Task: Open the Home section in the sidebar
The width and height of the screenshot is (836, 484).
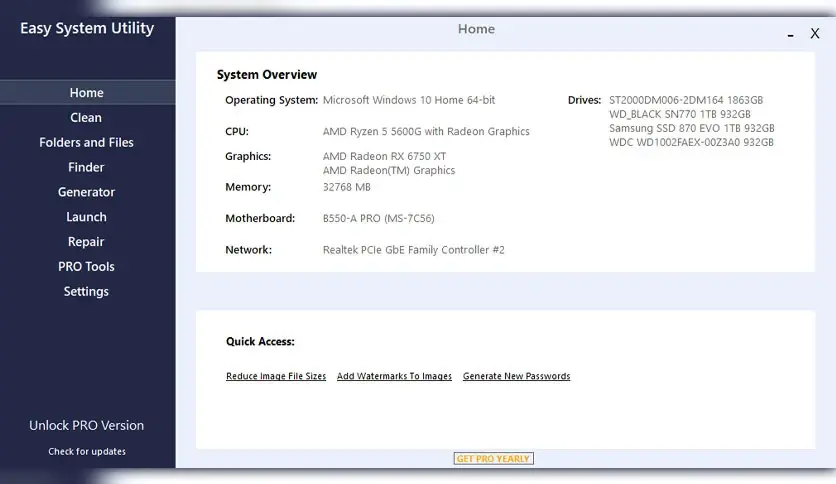Action: coord(87,93)
